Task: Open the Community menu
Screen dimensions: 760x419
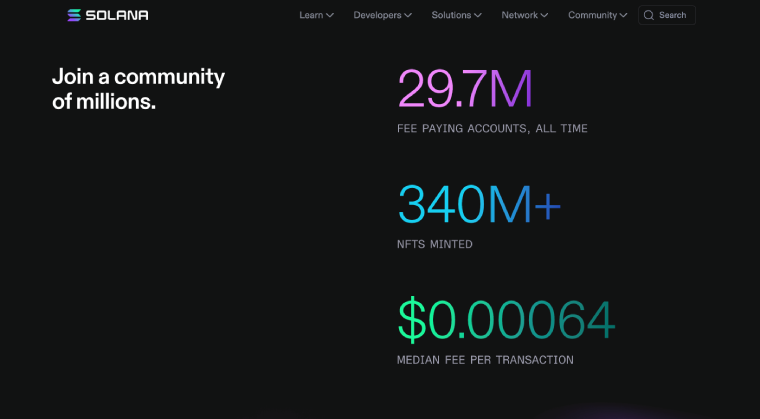Action: click(598, 15)
